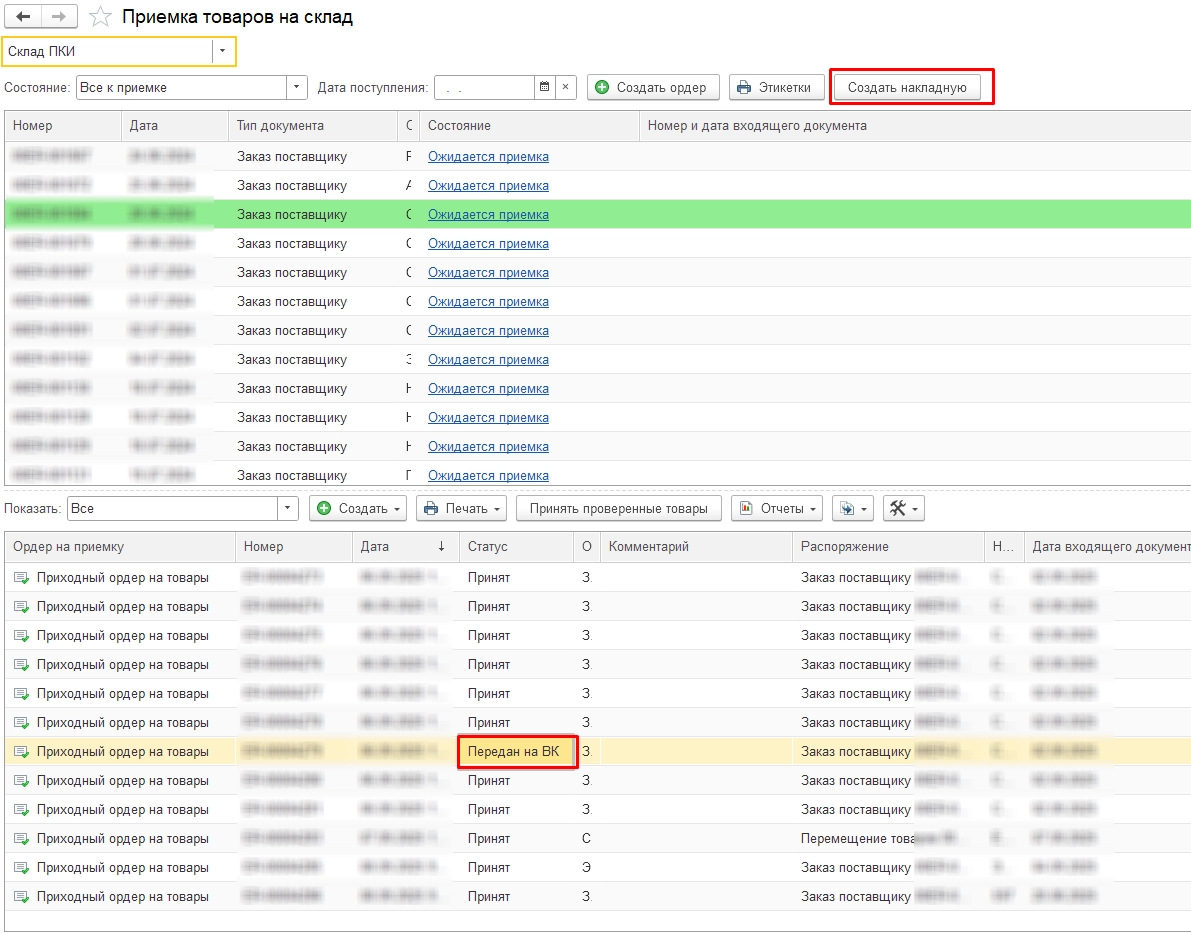Click into the Дата поступления date field
The width and height of the screenshot is (1191, 935).
(x=485, y=87)
